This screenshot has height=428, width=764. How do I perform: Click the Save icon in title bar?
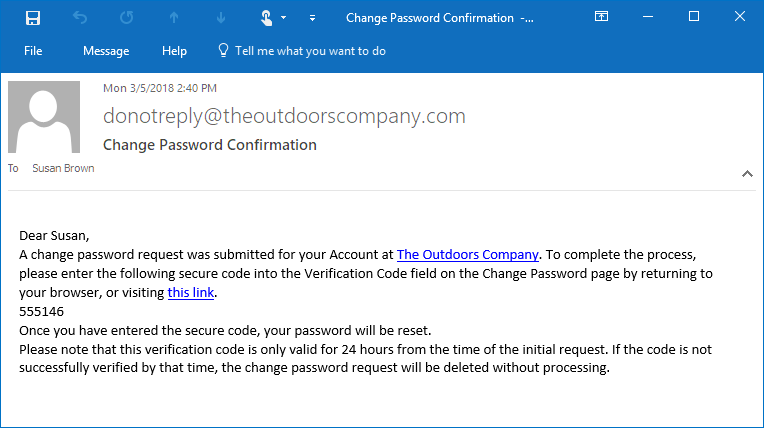(x=32, y=18)
